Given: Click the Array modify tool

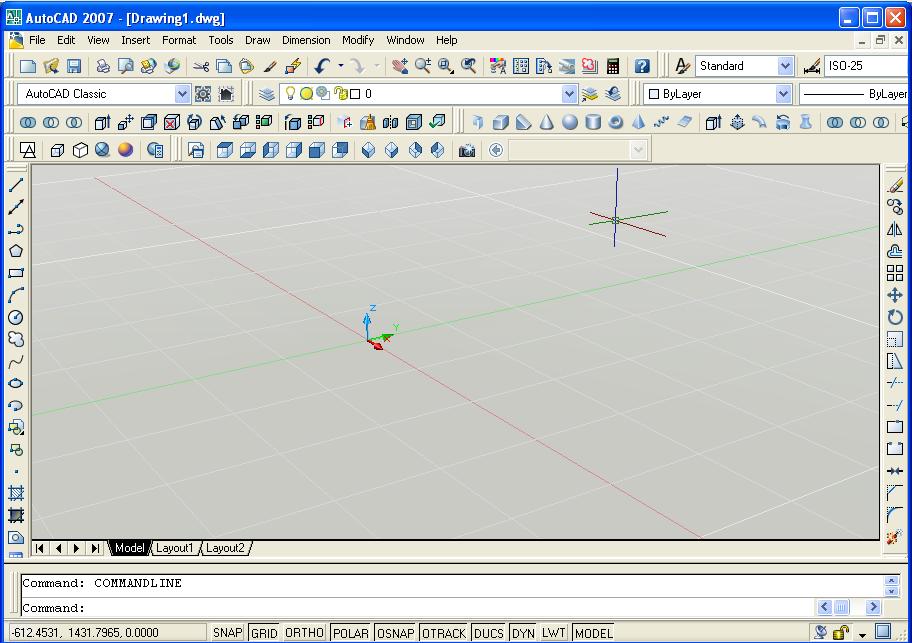Looking at the screenshot, I should [895, 273].
